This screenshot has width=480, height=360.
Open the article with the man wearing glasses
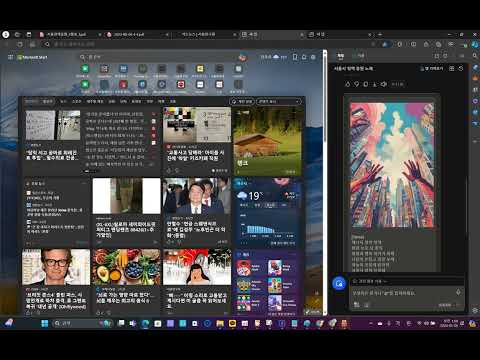(56, 282)
